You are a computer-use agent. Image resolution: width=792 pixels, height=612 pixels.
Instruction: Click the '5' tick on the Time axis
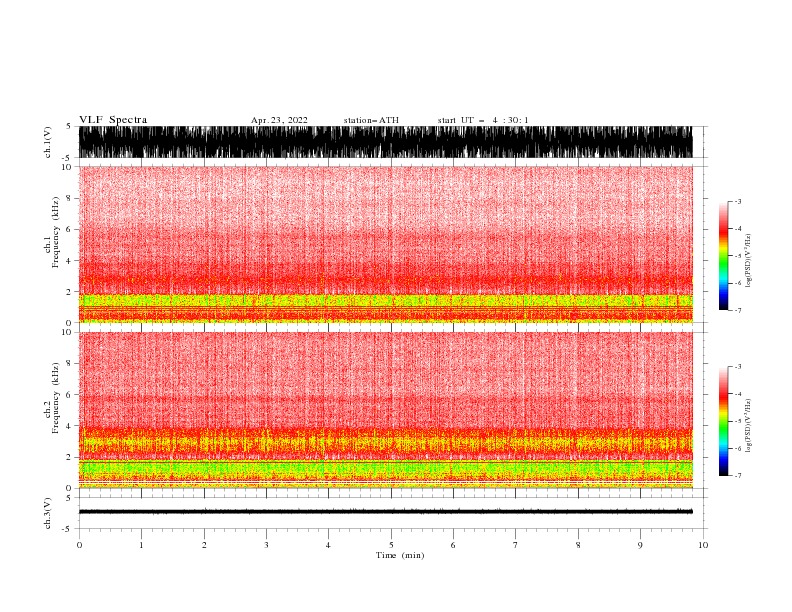point(391,545)
